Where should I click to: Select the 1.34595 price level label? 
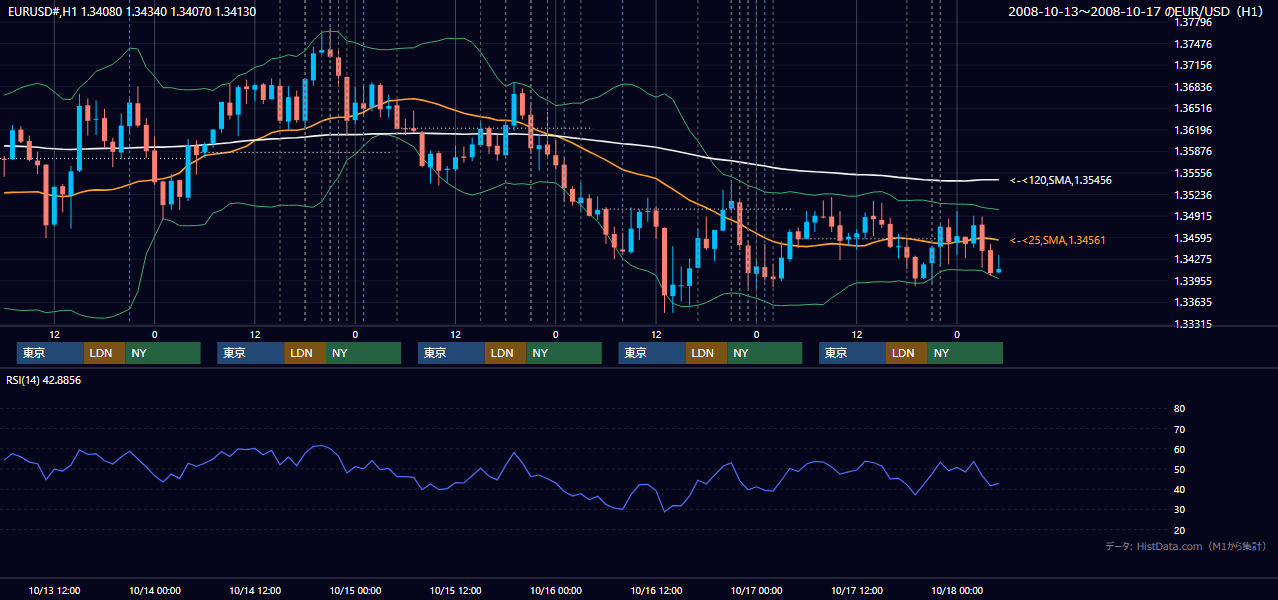click(x=1194, y=238)
